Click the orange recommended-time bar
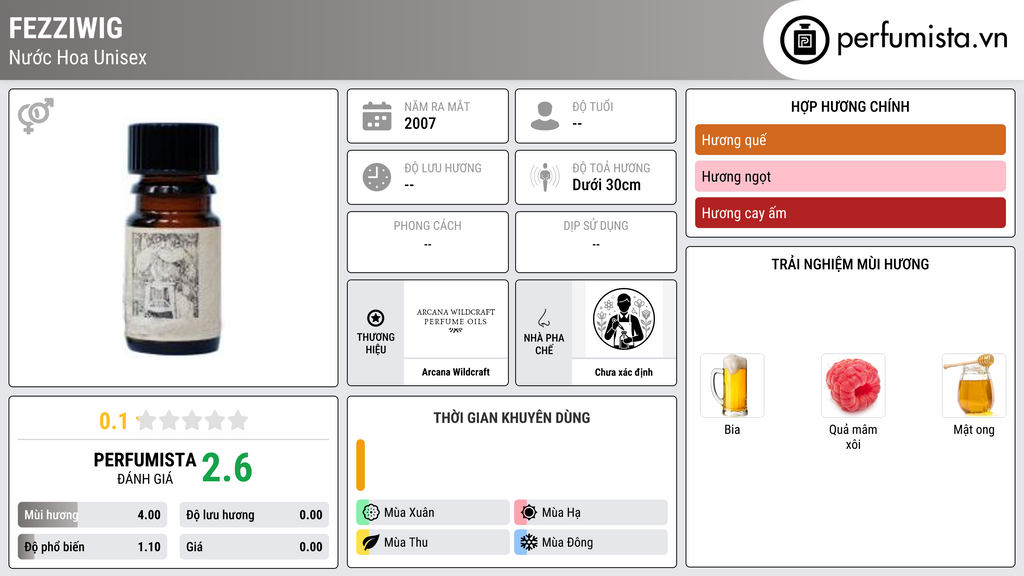 [360, 465]
